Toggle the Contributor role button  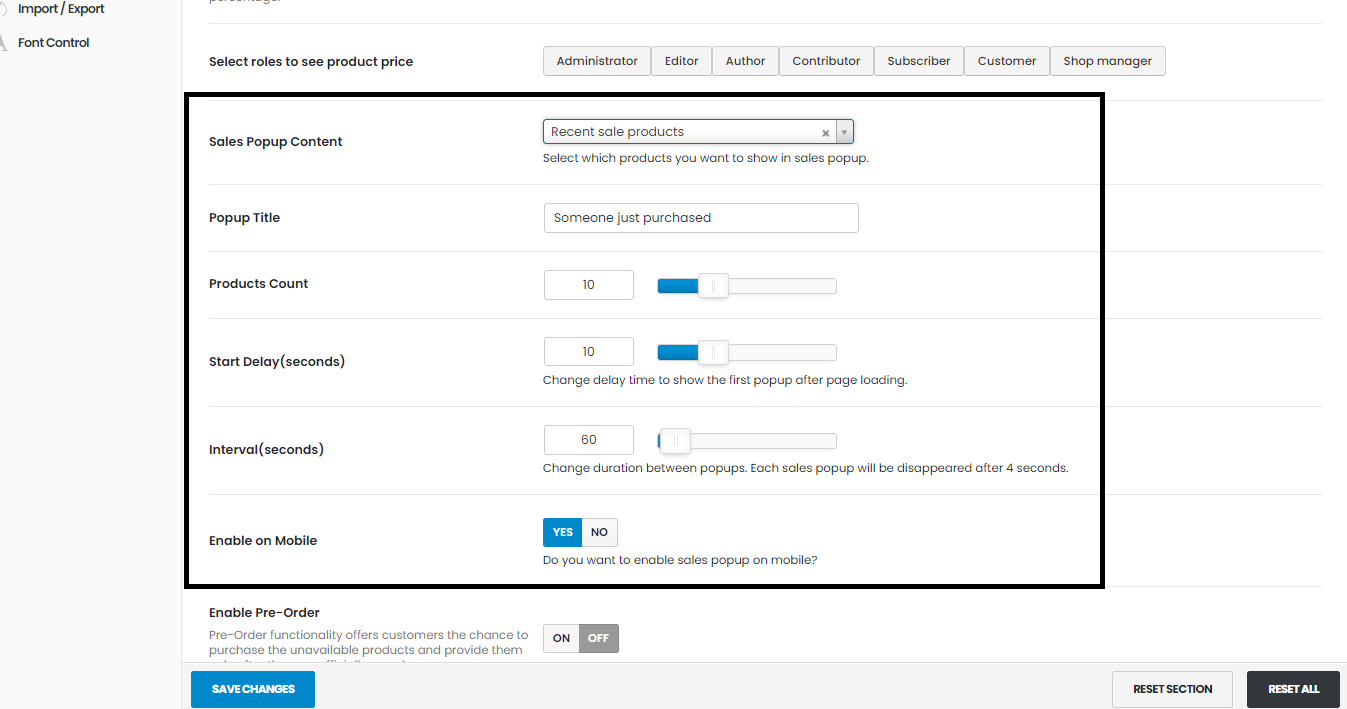click(x=826, y=61)
